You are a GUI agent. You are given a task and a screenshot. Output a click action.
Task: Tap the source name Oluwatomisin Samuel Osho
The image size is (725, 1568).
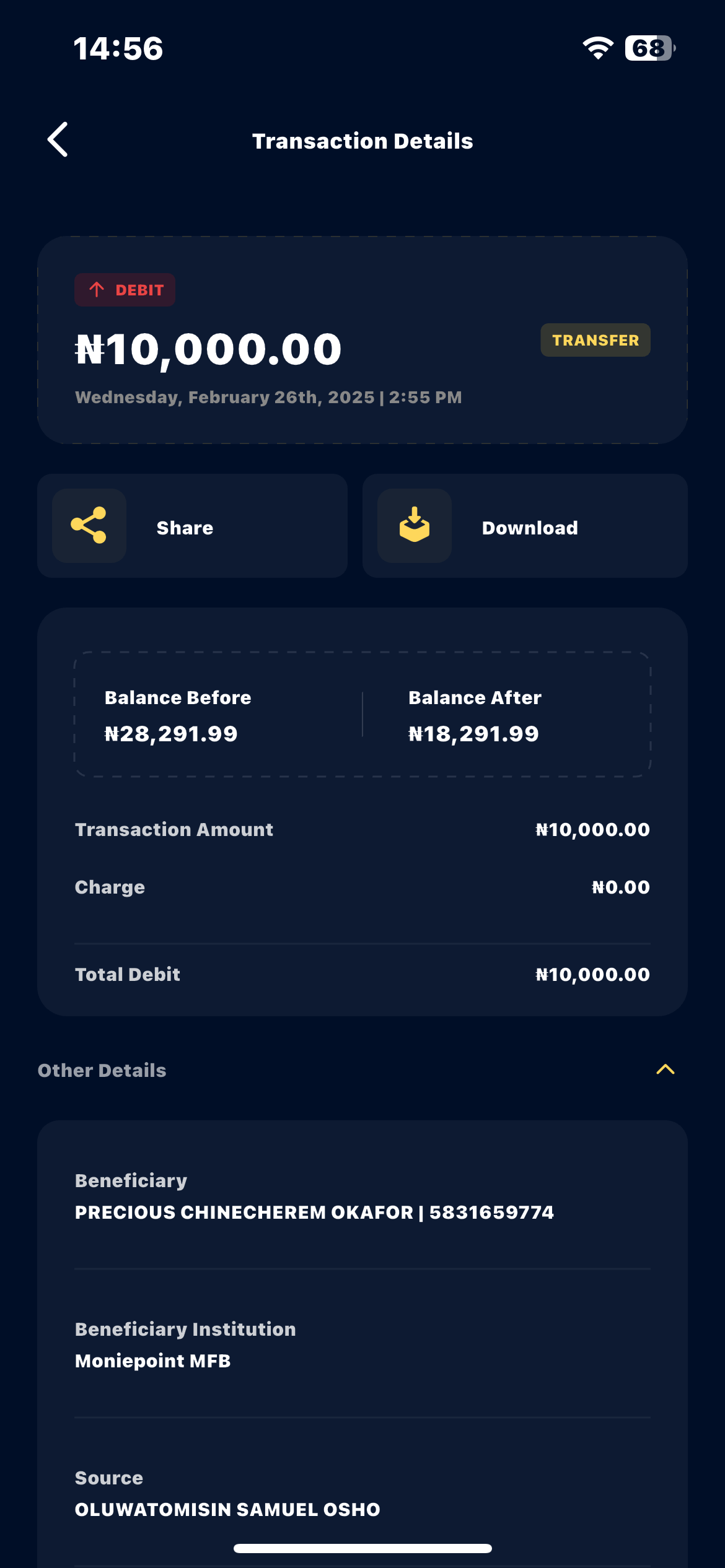pyautogui.click(x=227, y=1510)
